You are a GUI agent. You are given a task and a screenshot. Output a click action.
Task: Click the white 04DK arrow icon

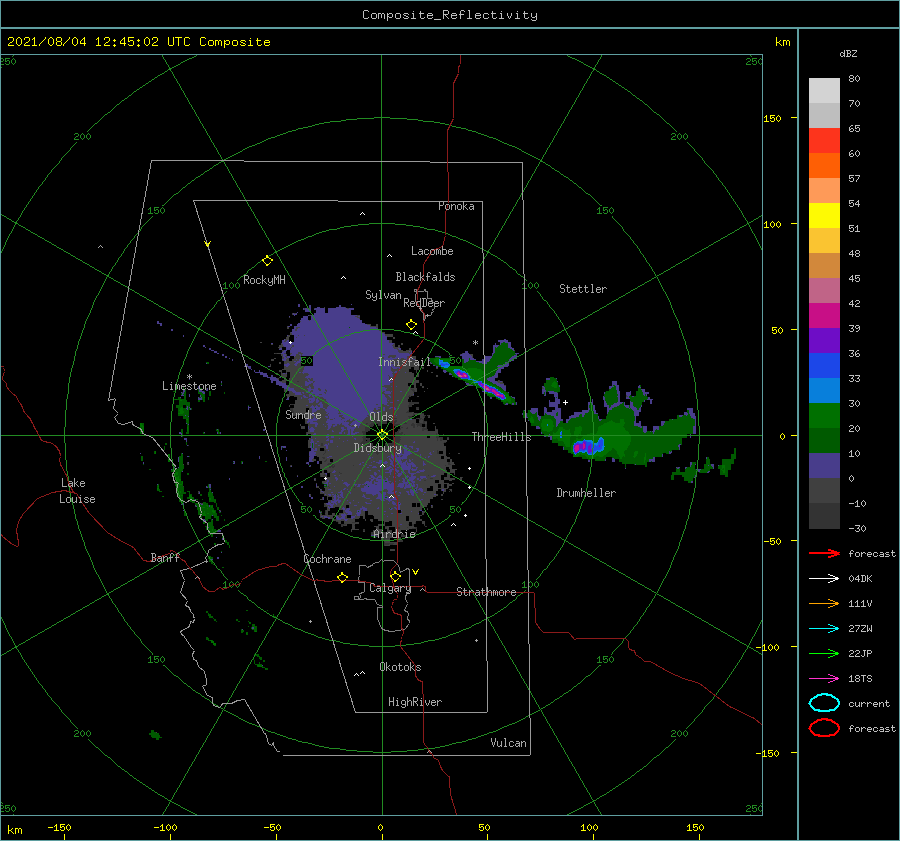pos(824,578)
